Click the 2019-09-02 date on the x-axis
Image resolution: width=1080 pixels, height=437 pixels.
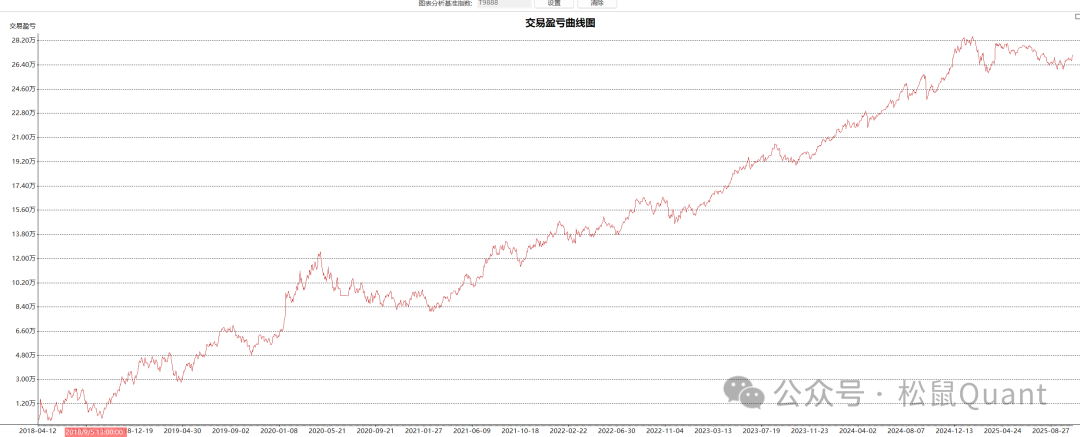click(230, 431)
